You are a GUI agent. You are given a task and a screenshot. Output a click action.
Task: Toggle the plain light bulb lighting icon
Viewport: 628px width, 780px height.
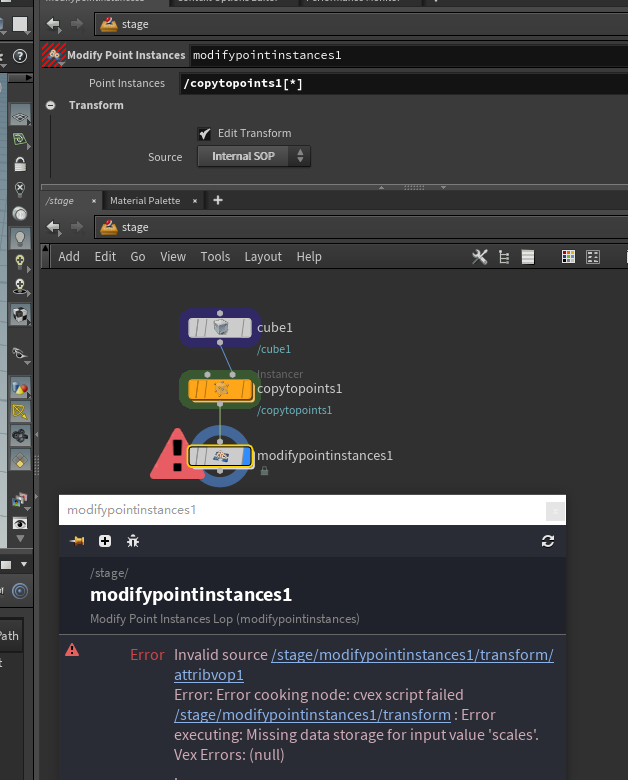[x=20, y=238]
